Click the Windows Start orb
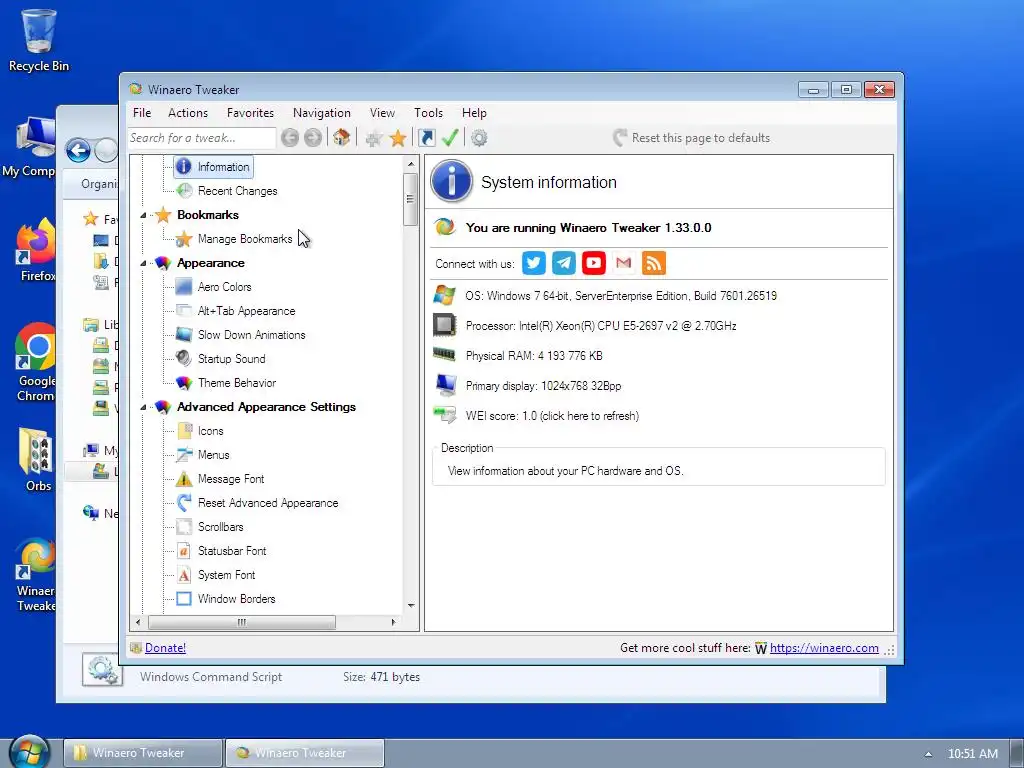 click(x=30, y=753)
